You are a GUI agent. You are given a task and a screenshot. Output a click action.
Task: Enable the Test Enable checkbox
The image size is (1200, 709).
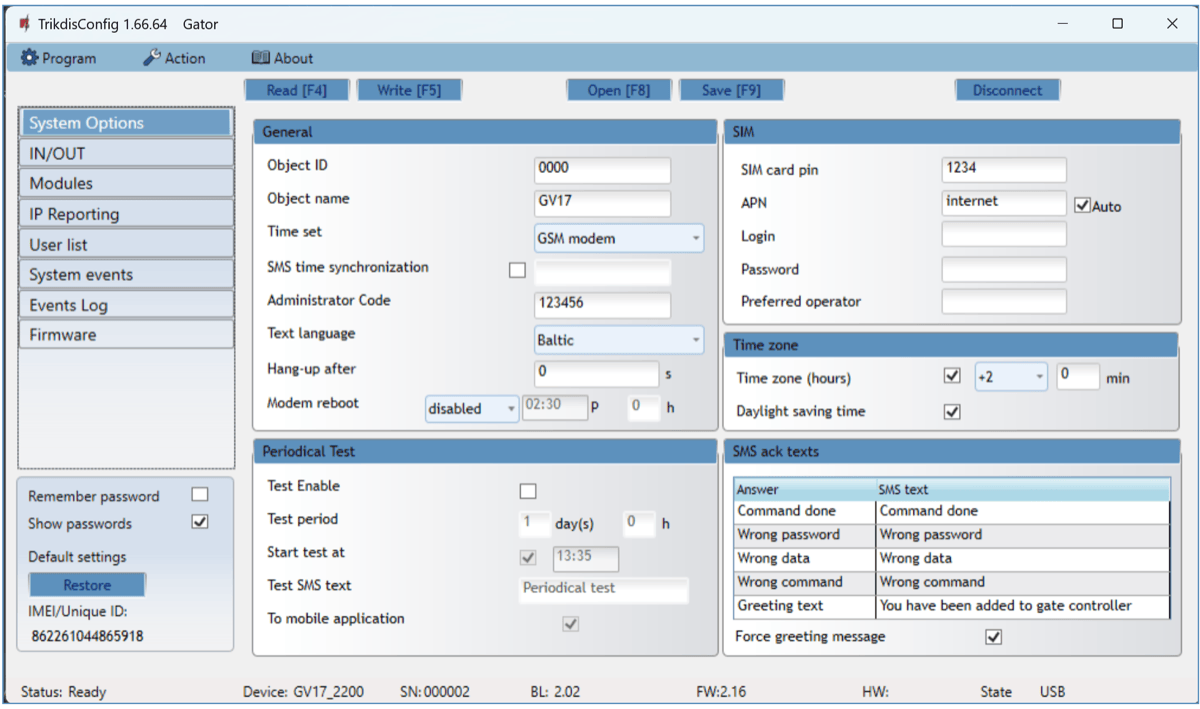(528, 491)
